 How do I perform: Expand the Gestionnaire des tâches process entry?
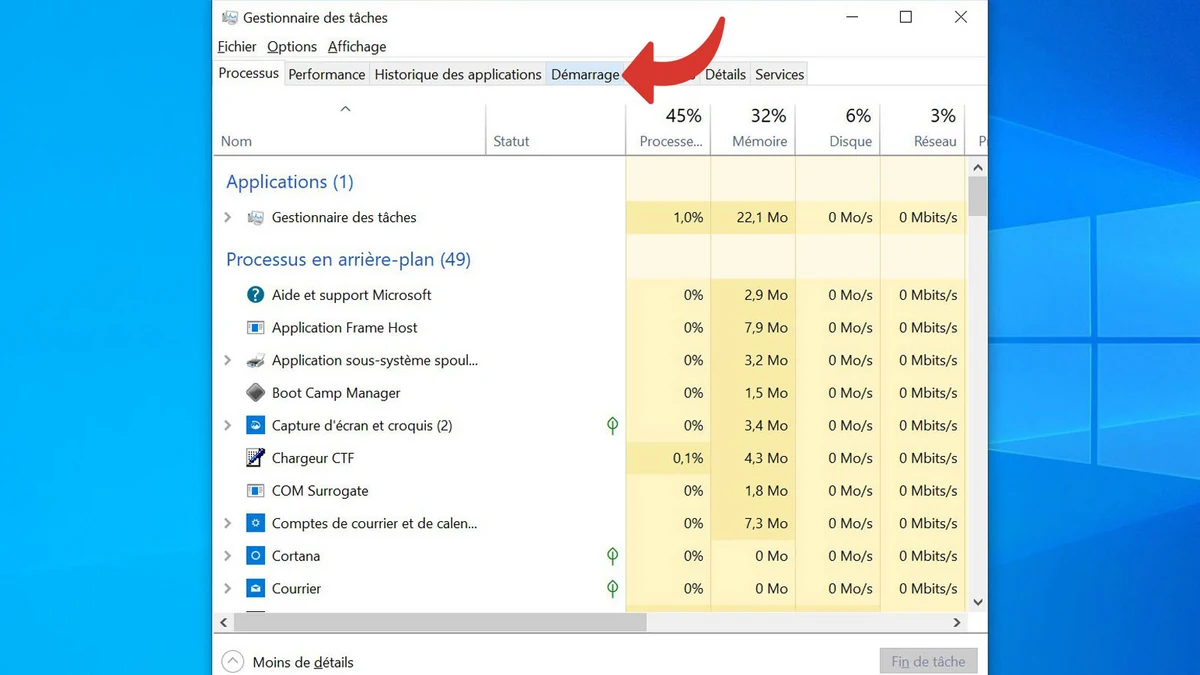[x=226, y=217]
